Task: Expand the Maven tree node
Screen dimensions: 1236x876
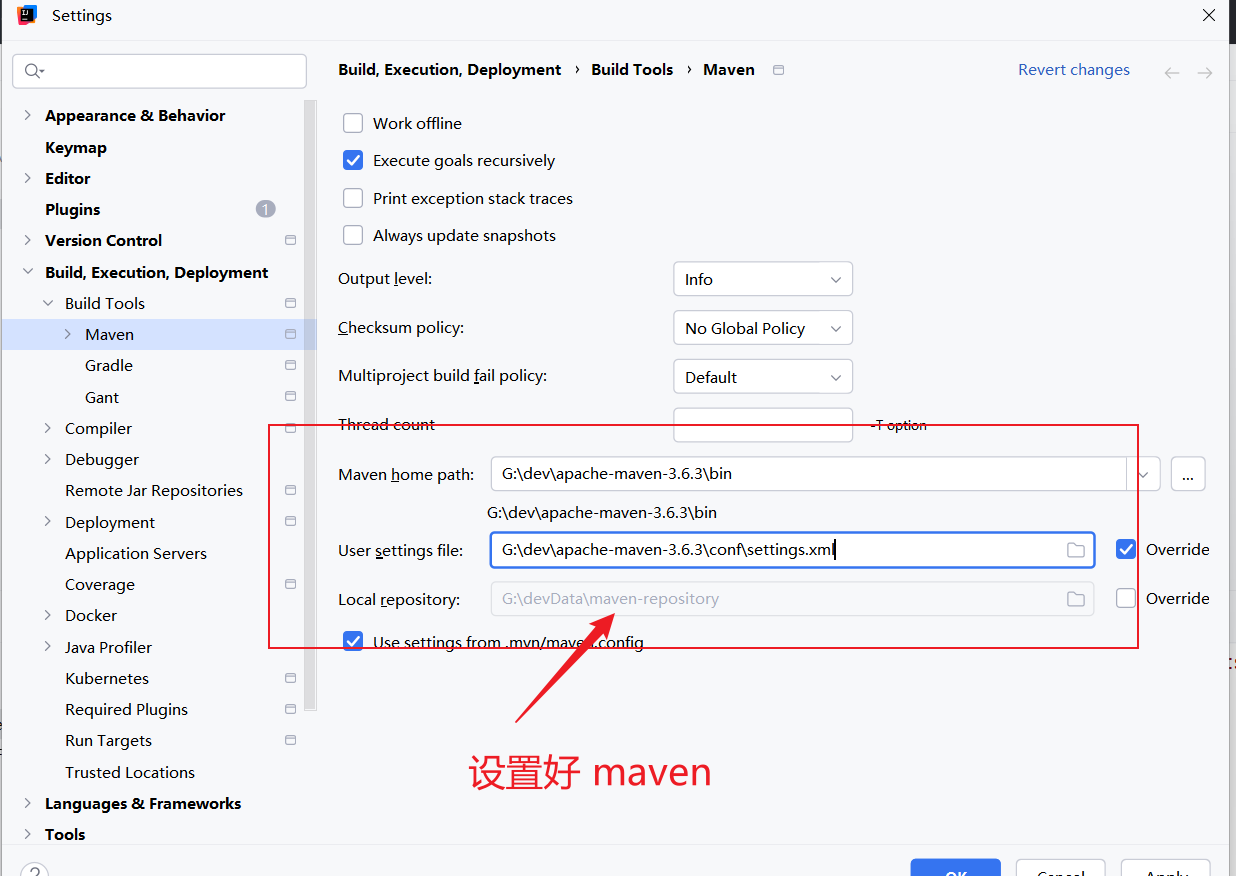Action: (x=68, y=334)
